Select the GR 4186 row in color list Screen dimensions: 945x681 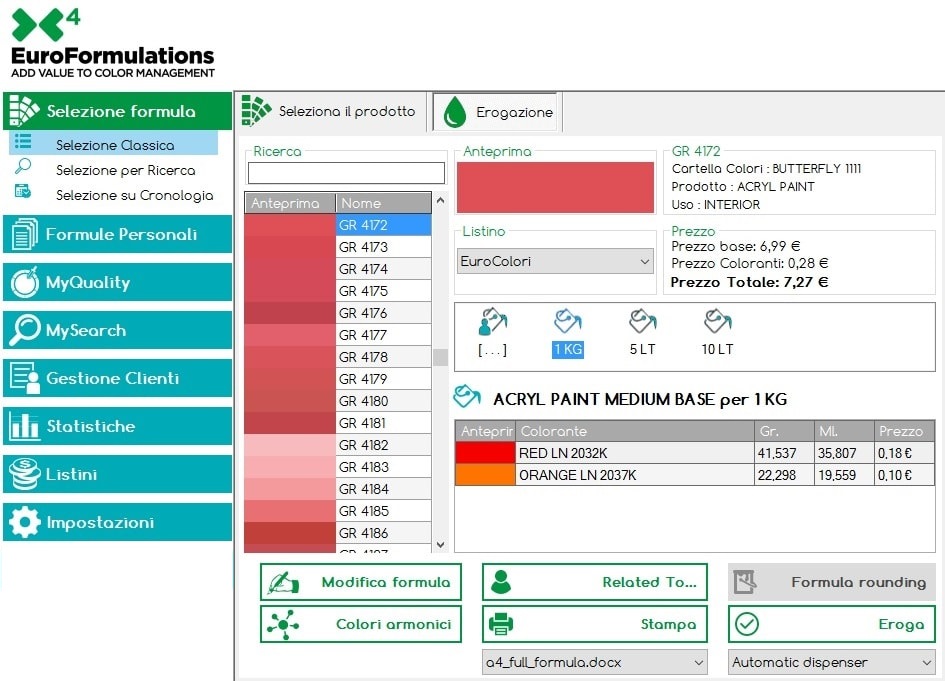[x=338, y=533]
